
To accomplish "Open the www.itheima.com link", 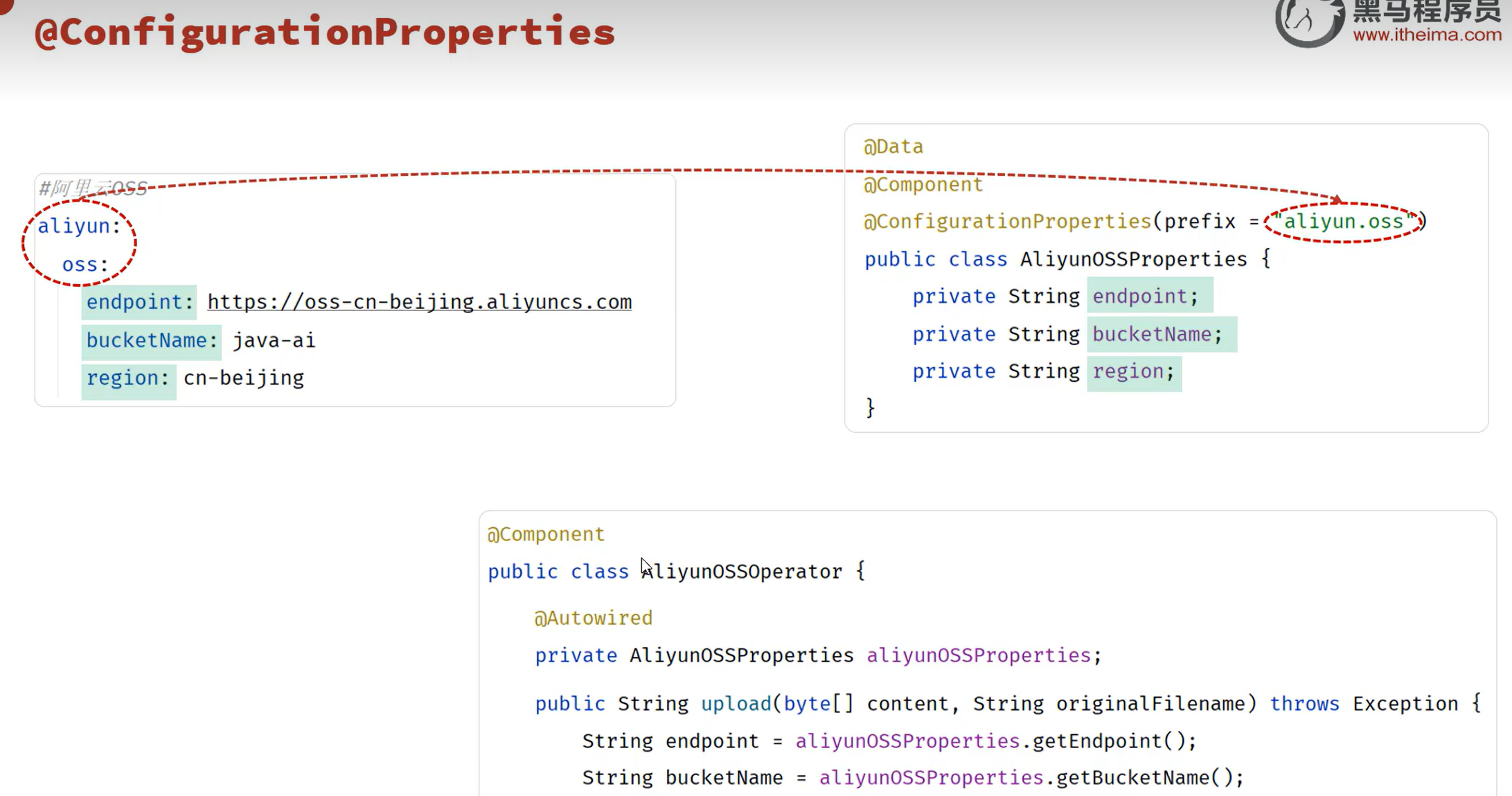I will point(1427,35).
